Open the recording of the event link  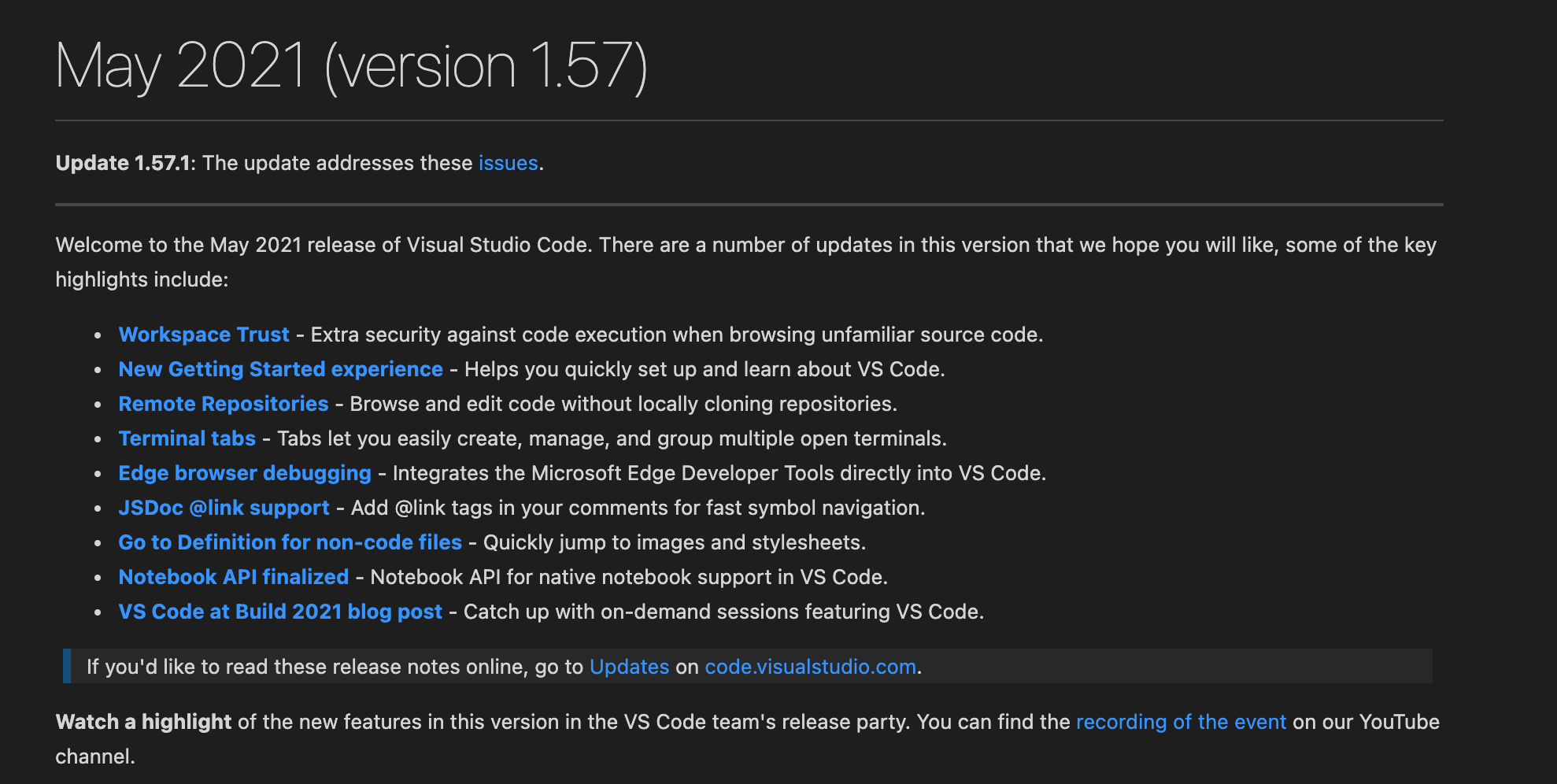[x=1181, y=722]
